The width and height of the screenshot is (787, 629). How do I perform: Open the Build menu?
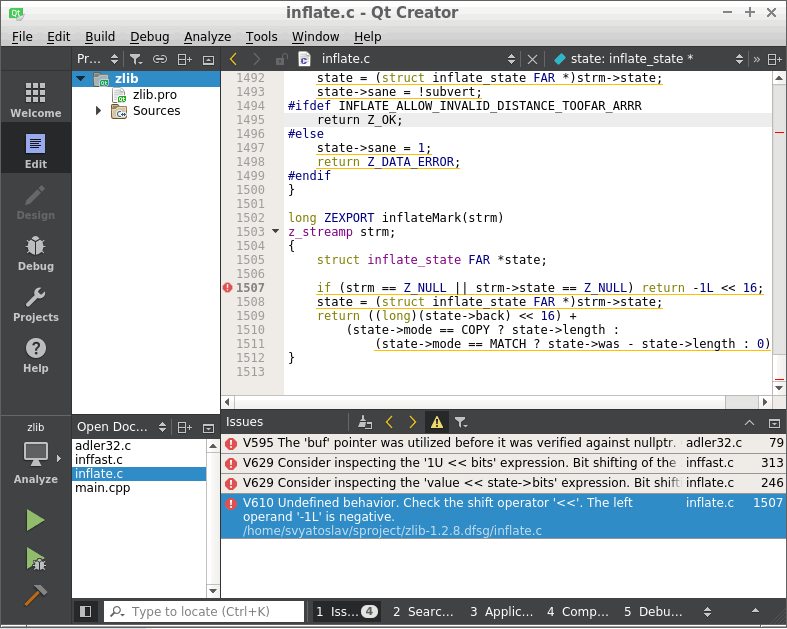(100, 37)
